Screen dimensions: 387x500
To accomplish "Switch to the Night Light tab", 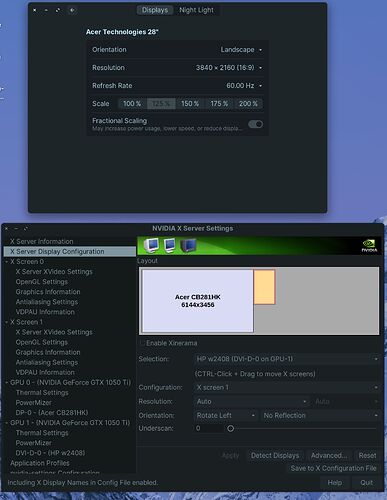I will (196, 10).
